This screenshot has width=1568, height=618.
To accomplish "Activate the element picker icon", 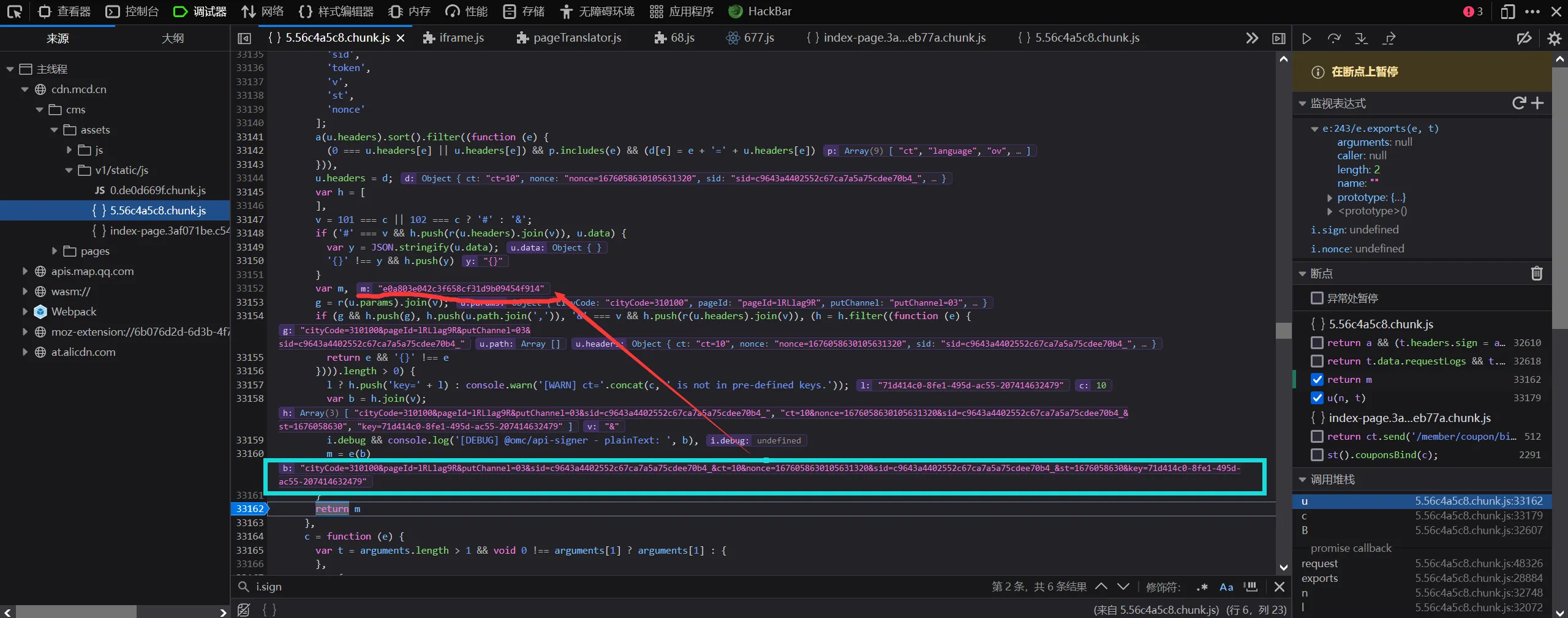I will coord(14,12).
